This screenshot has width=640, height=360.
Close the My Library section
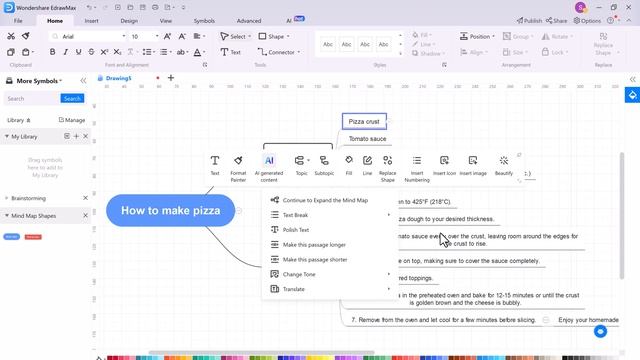pos(85,136)
